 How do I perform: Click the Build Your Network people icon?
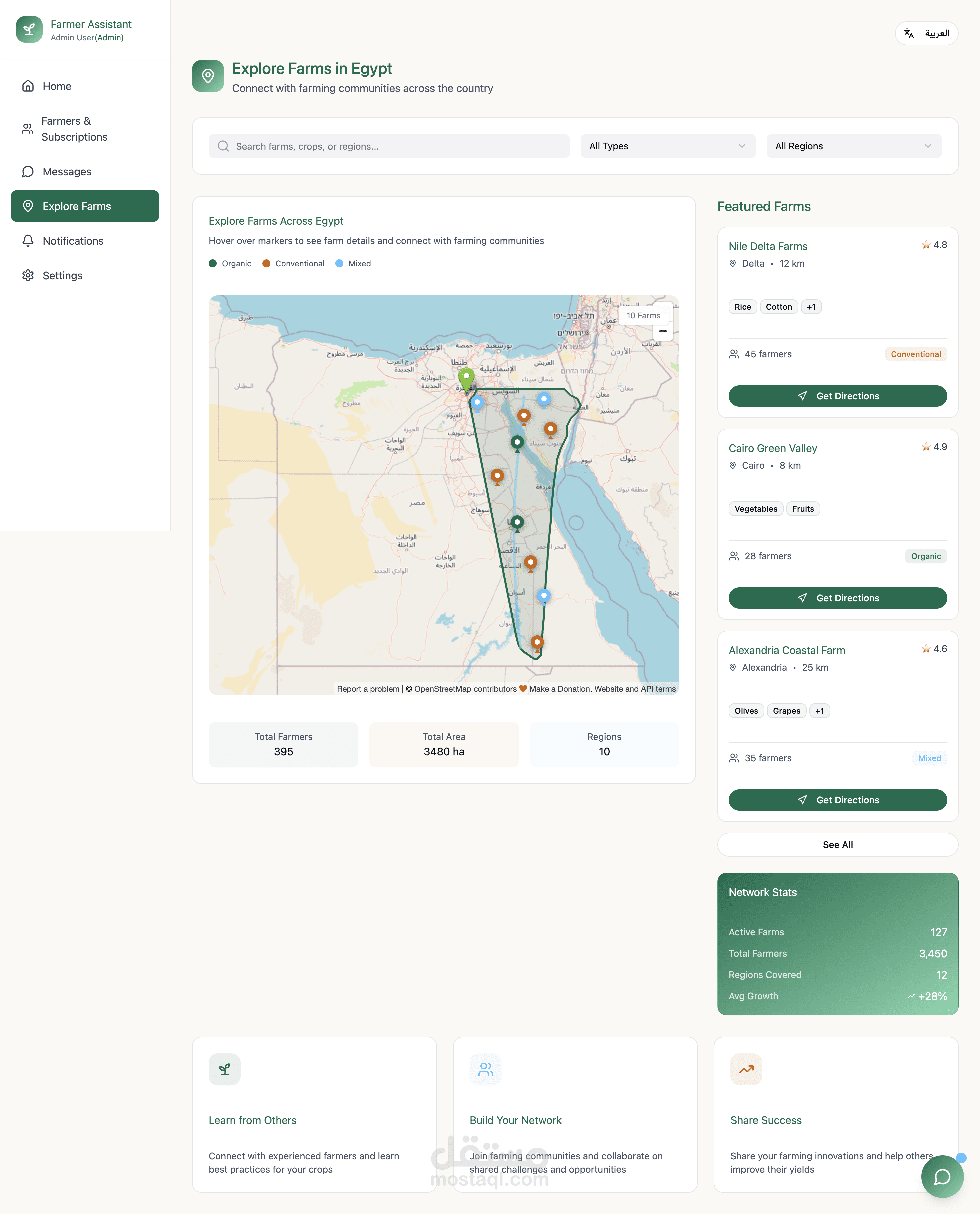coord(485,1069)
